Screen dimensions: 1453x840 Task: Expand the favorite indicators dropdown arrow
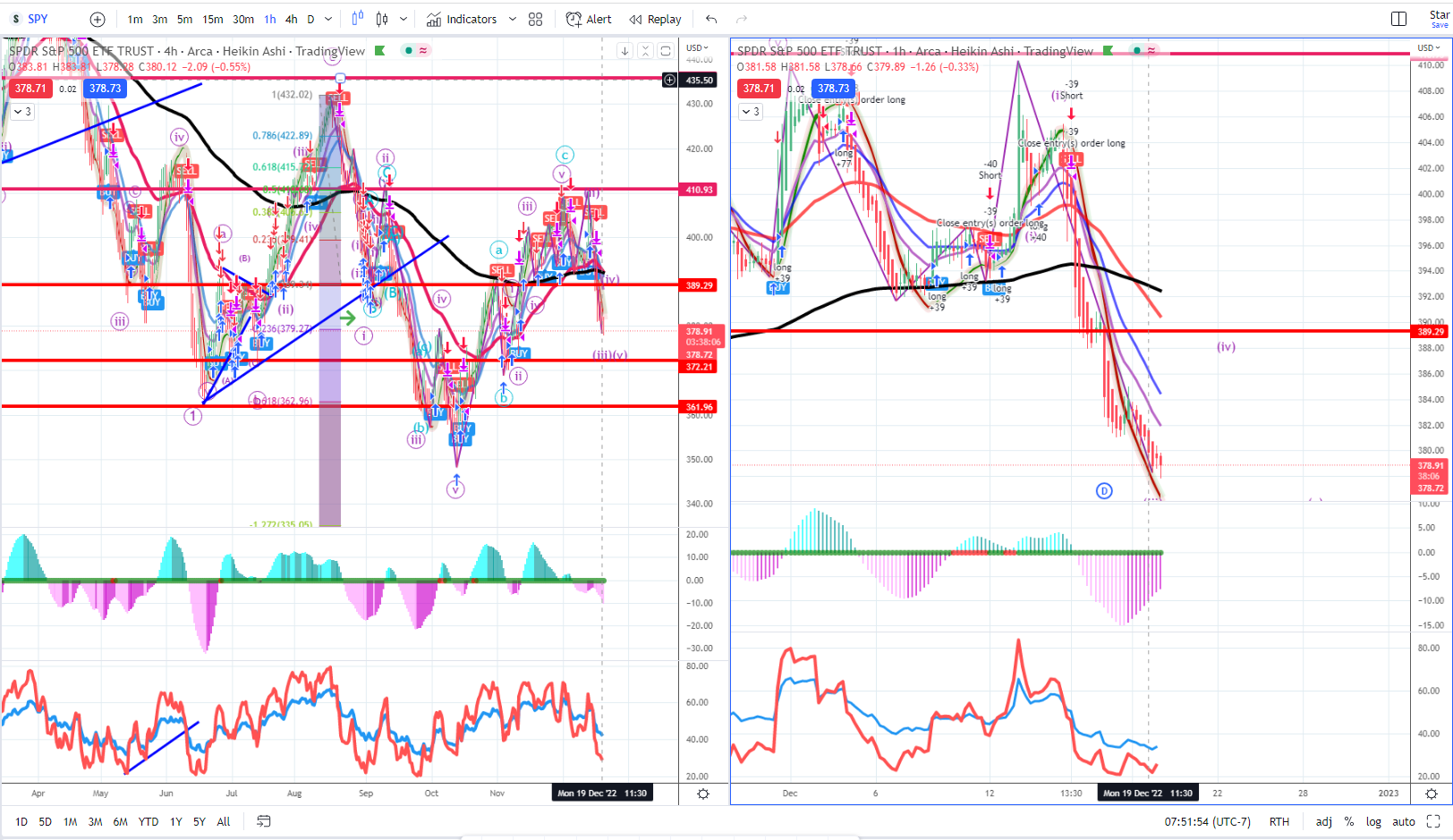point(513,19)
